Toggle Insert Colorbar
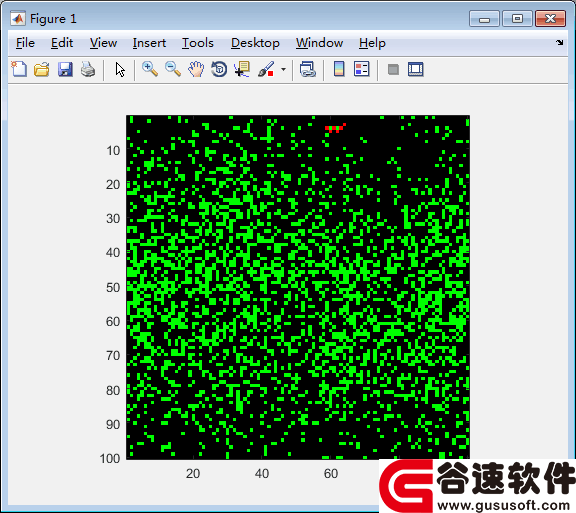 tap(339, 69)
